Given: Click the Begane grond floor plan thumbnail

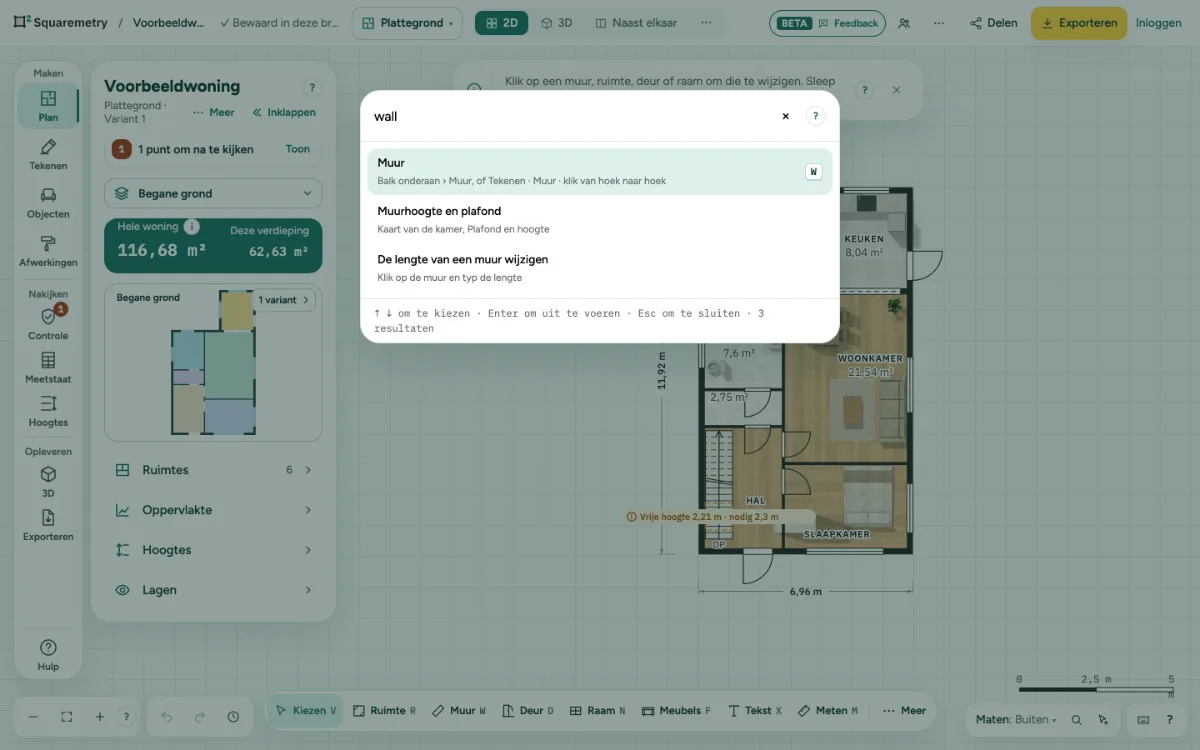Looking at the screenshot, I should coord(213,362).
